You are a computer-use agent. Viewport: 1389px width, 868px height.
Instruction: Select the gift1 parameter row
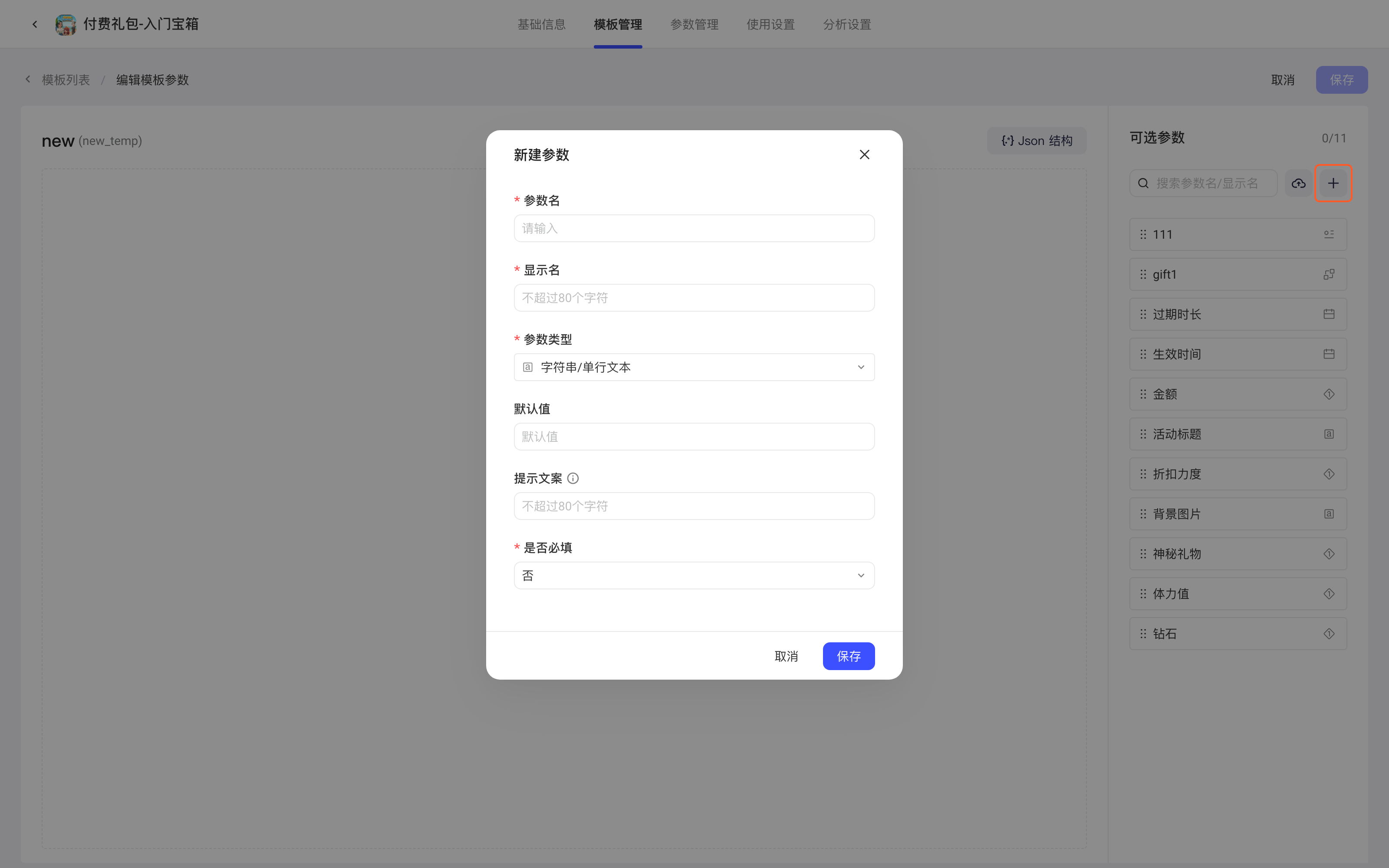[1238, 274]
